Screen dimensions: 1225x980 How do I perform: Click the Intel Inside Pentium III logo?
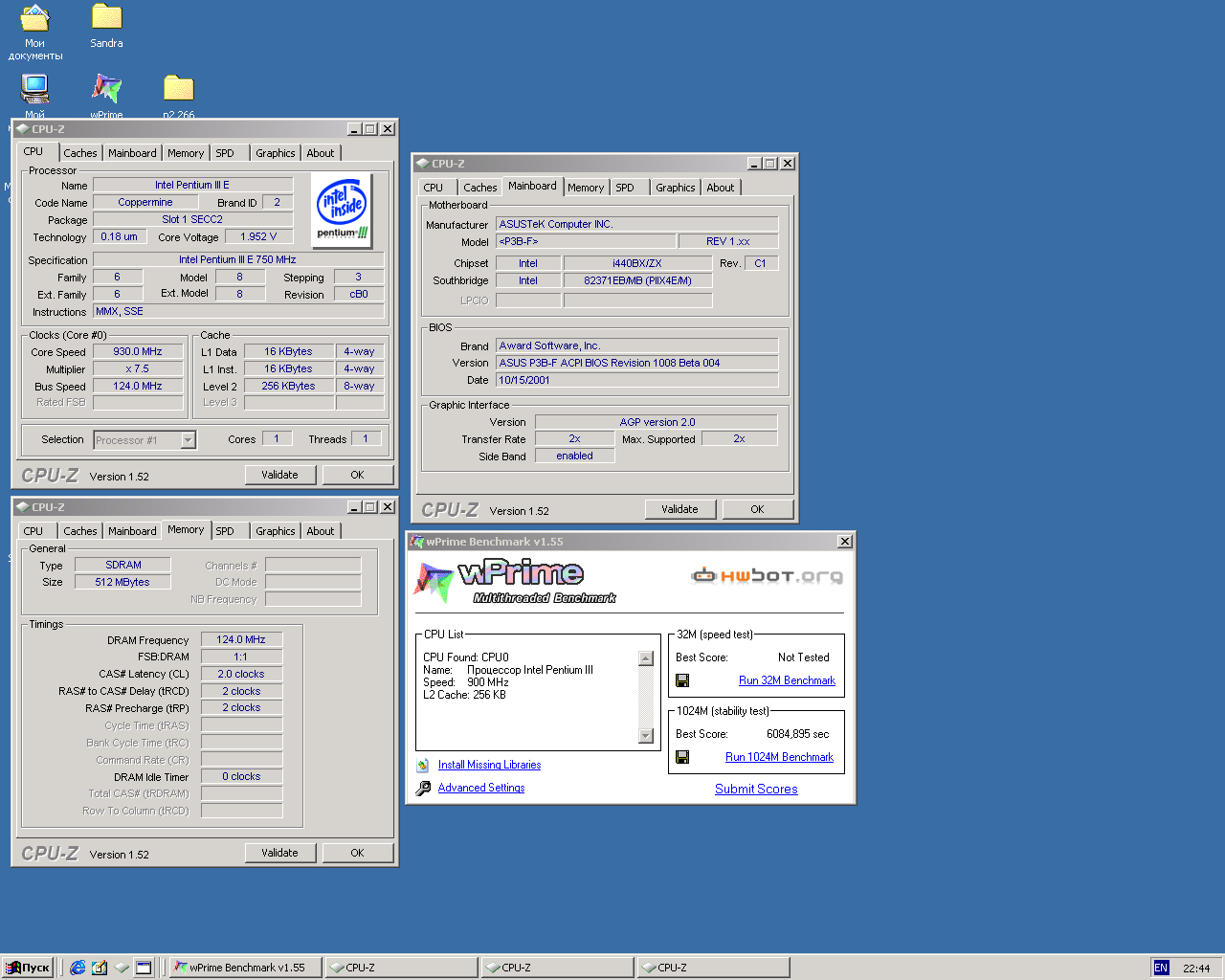click(342, 211)
